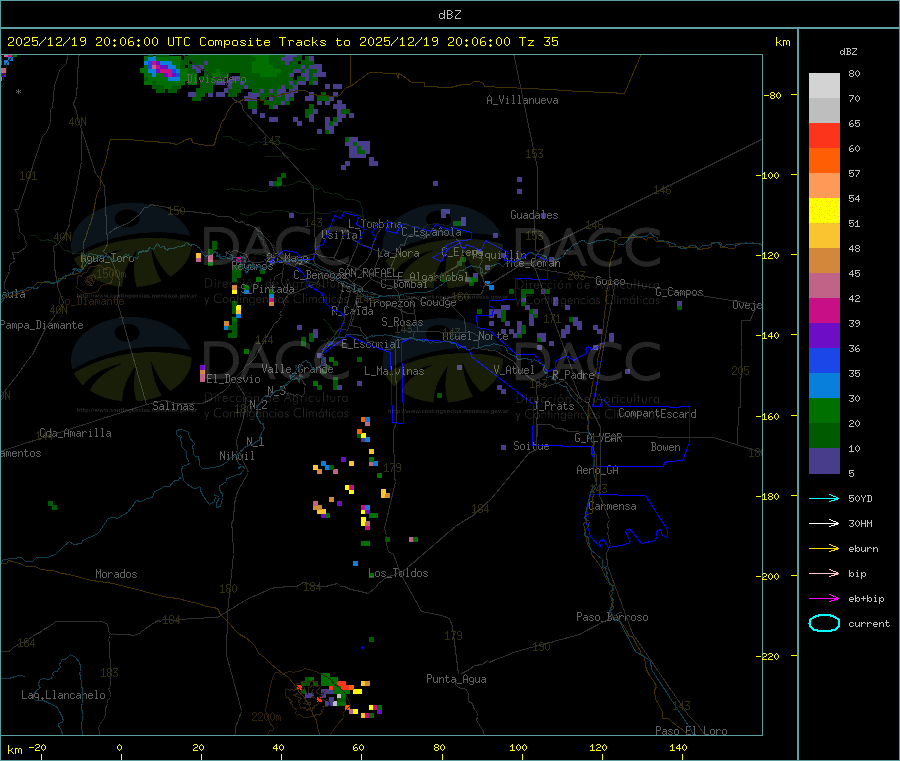Pick the blue swatch between 36 and 35
Image resolution: width=900 pixels, height=761 pixels.
[824, 360]
